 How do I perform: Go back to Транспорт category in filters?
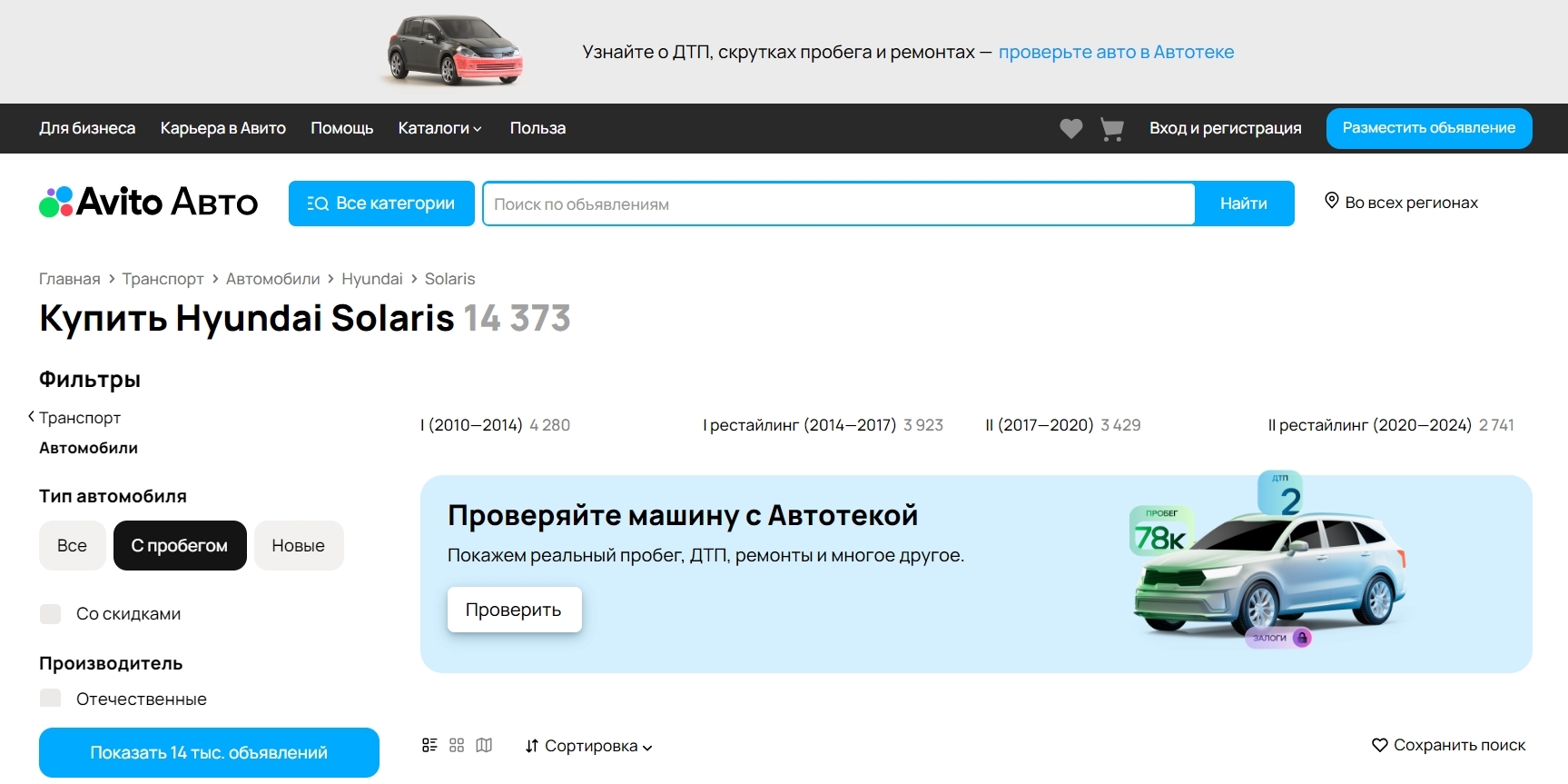coord(80,418)
